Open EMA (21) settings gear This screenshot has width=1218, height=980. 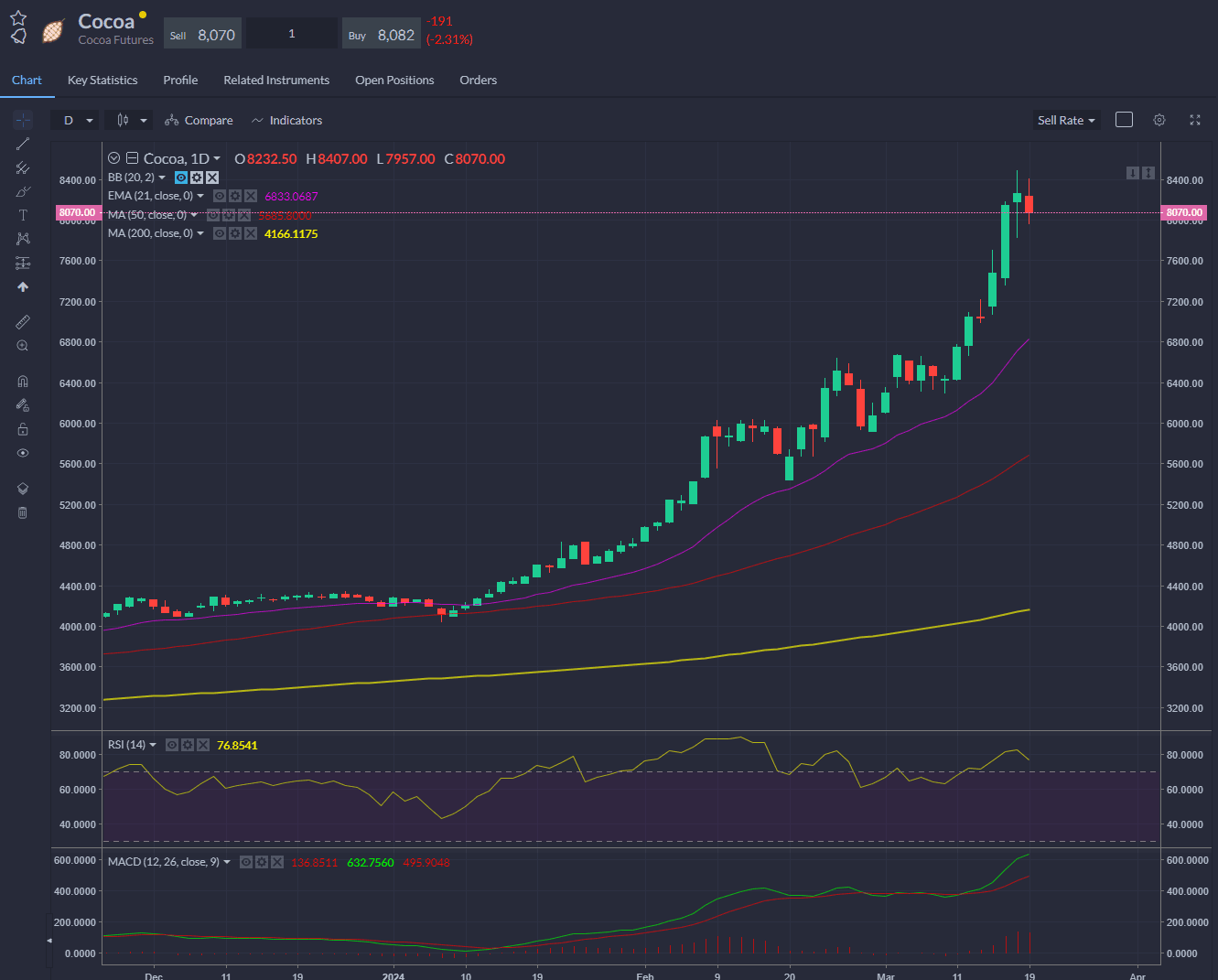point(235,196)
